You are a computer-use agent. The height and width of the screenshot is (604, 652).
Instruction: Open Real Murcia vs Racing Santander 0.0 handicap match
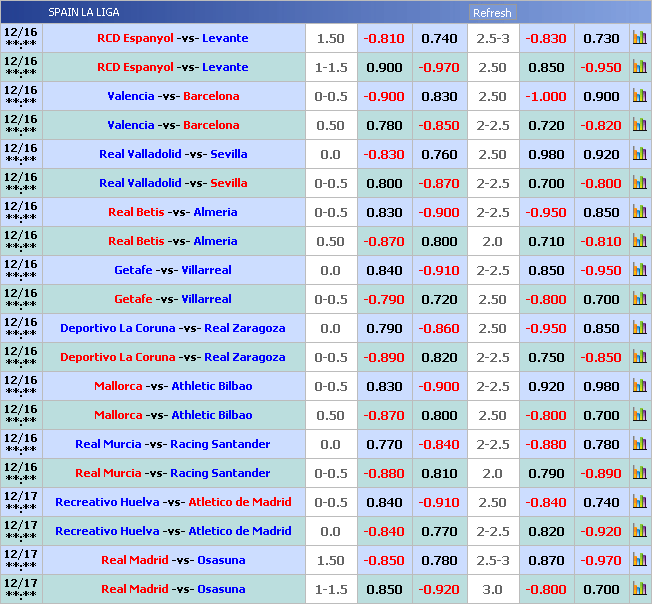click(x=173, y=444)
